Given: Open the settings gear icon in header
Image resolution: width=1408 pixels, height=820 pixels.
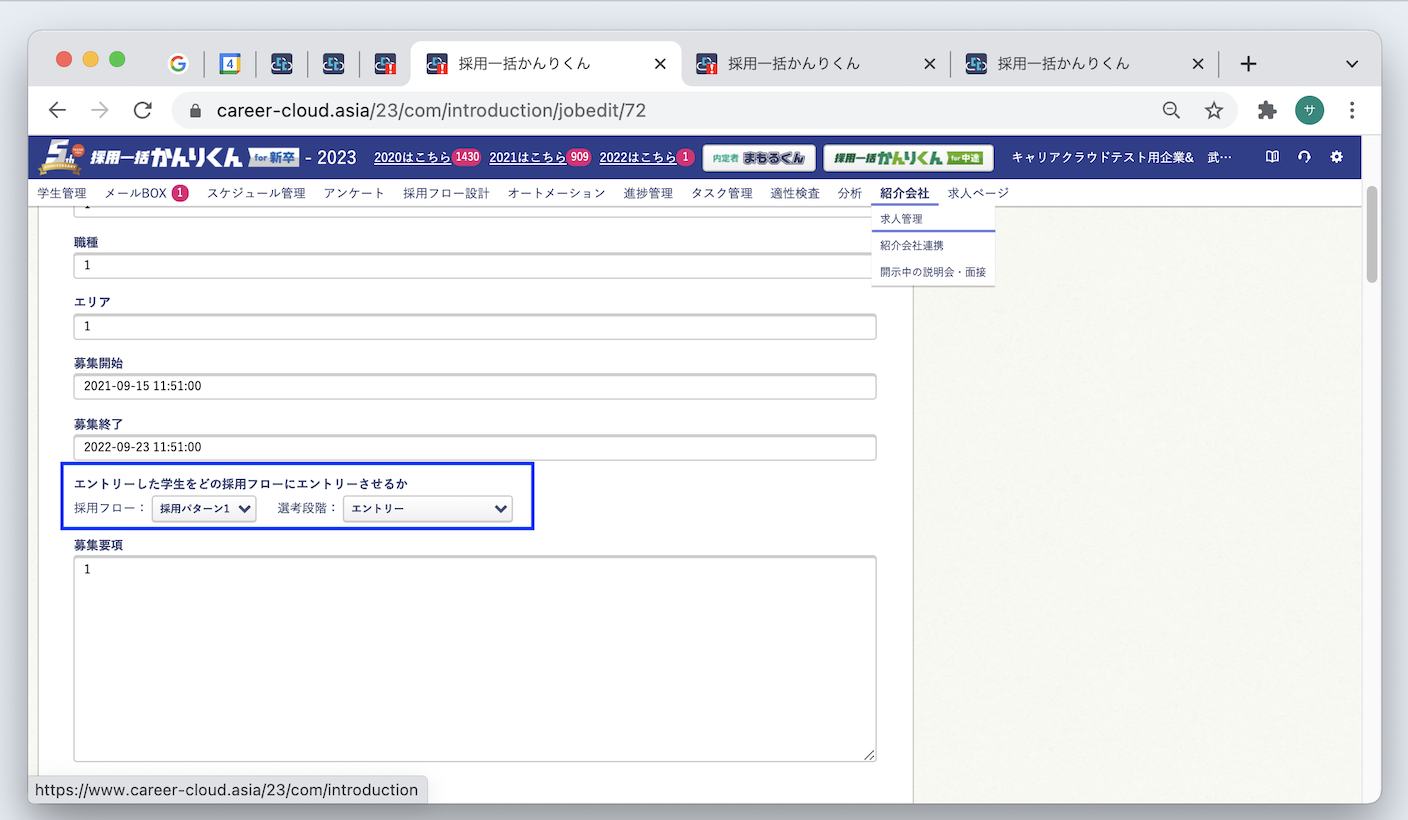Looking at the screenshot, I should [1336, 157].
